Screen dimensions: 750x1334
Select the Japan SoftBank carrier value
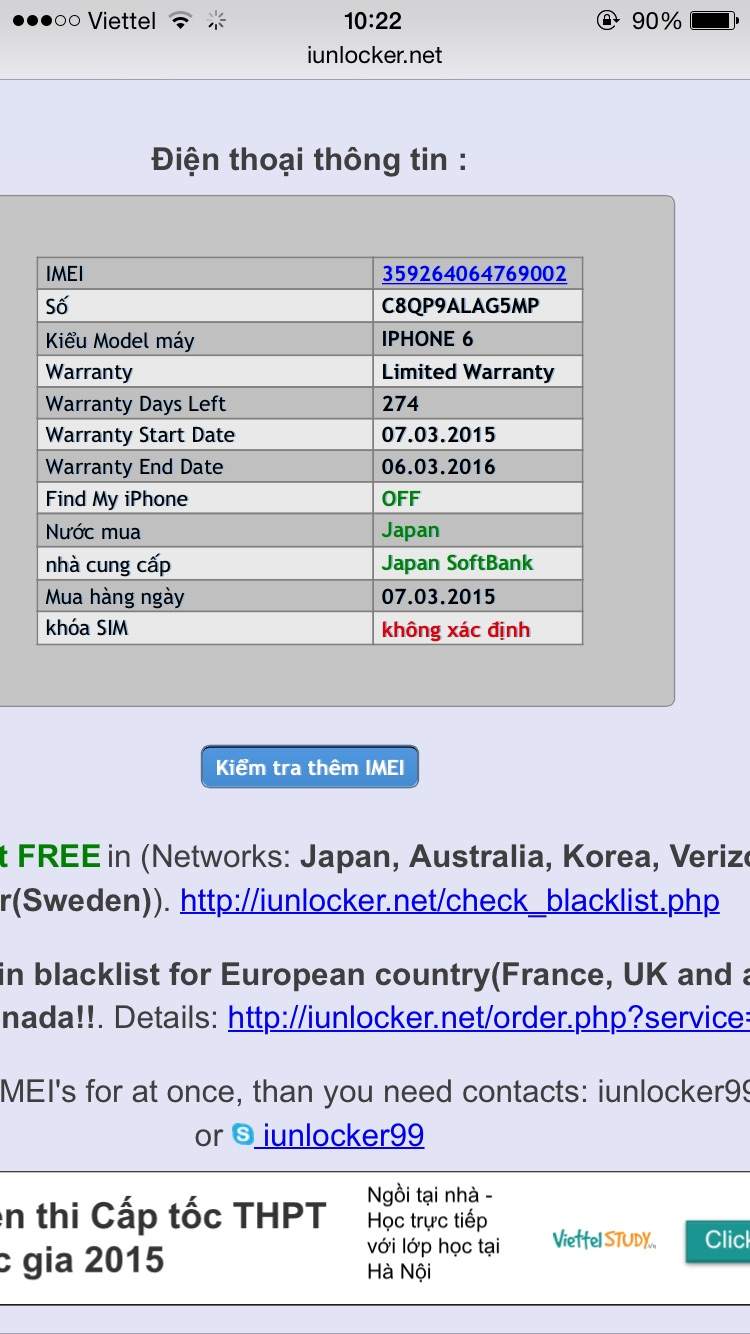[x=458, y=563]
